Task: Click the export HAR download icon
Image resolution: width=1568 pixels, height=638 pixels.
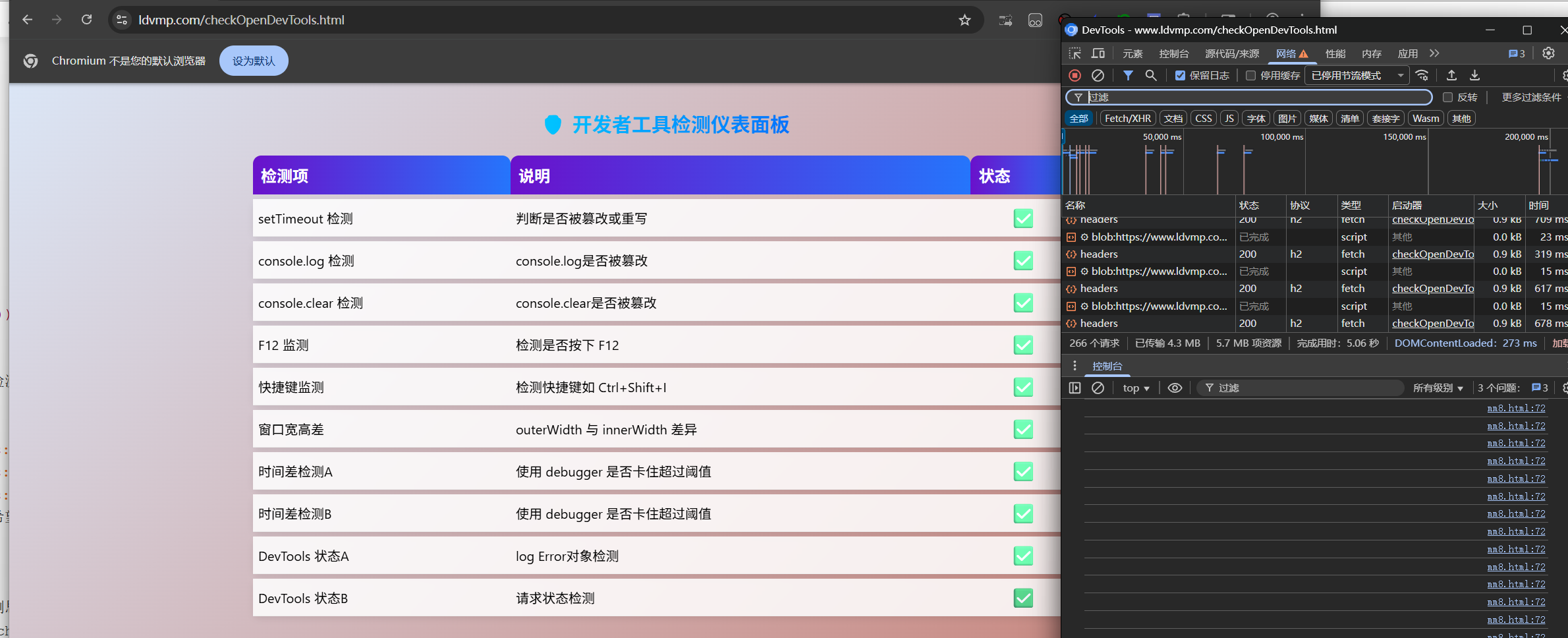Action: click(x=1474, y=75)
